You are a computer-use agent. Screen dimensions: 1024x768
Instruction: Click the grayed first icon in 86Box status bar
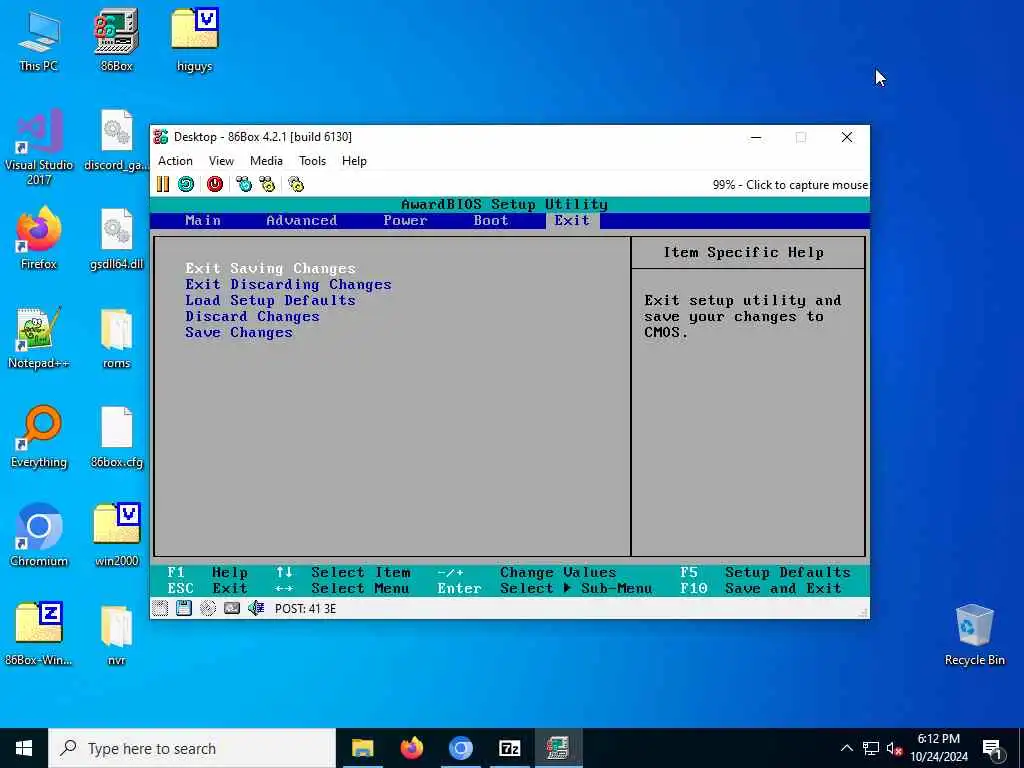pyautogui.click(x=160, y=609)
